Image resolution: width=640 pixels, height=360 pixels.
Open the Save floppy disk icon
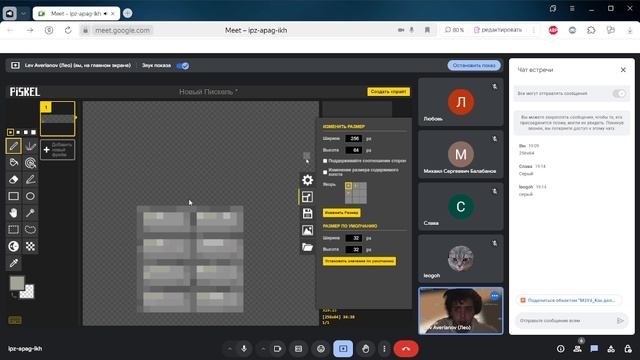pyautogui.click(x=307, y=213)
